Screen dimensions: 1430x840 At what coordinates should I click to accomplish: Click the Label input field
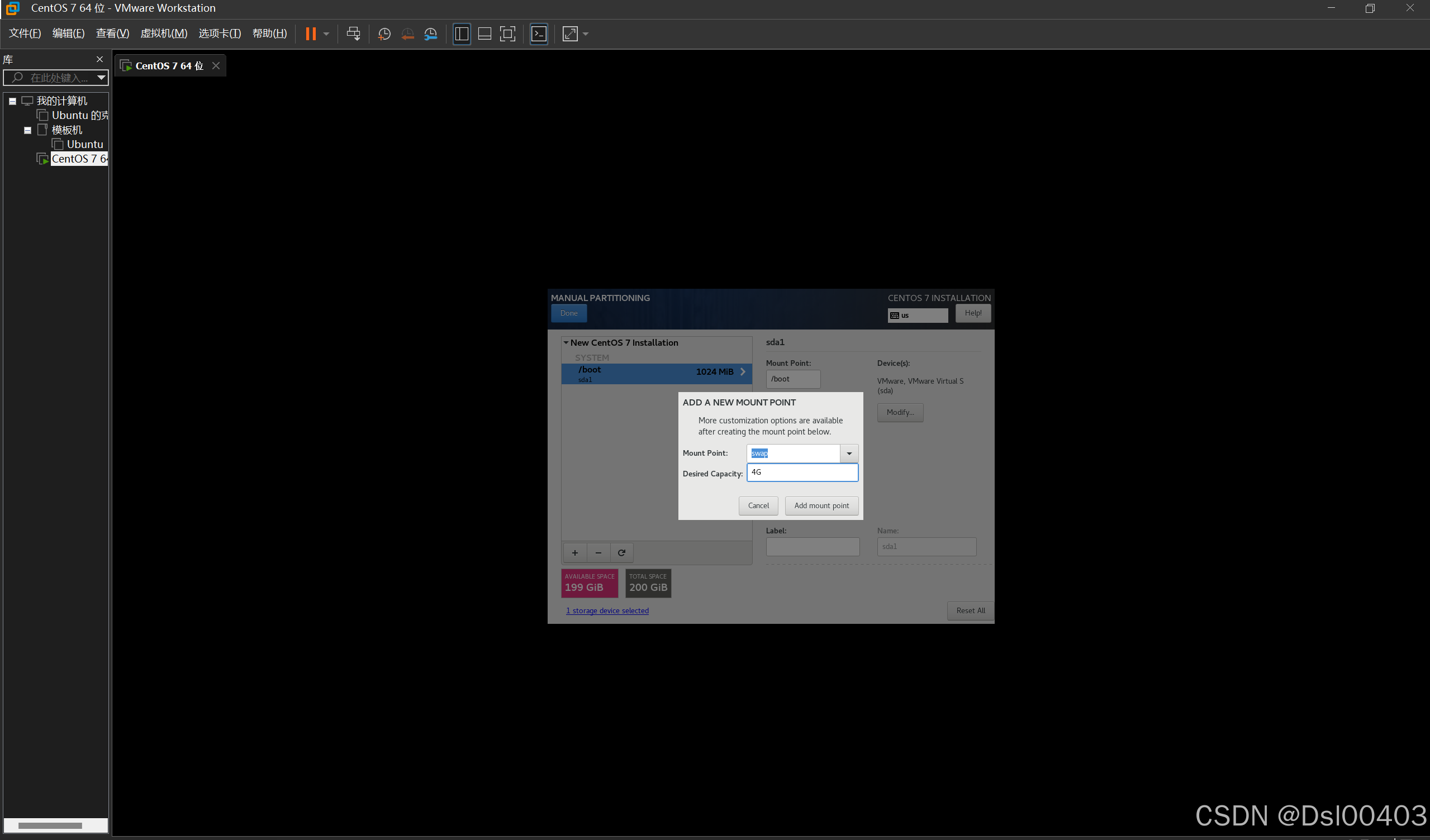(813, 547)
